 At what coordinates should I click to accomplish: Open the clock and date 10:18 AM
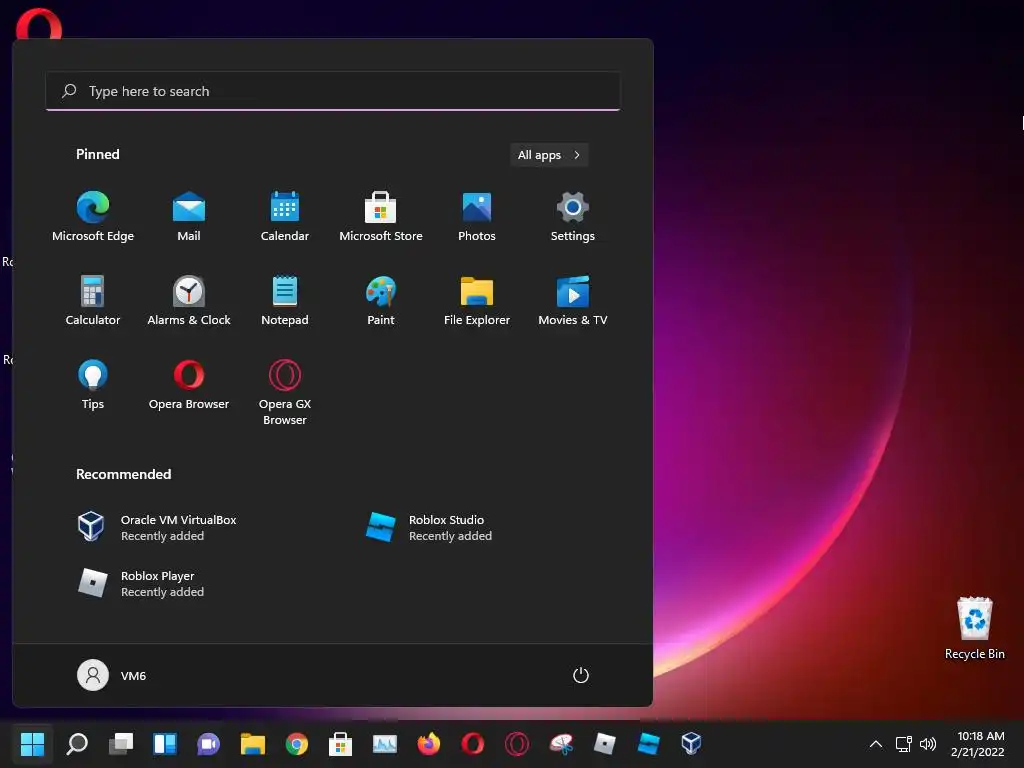tap(978, 744)
